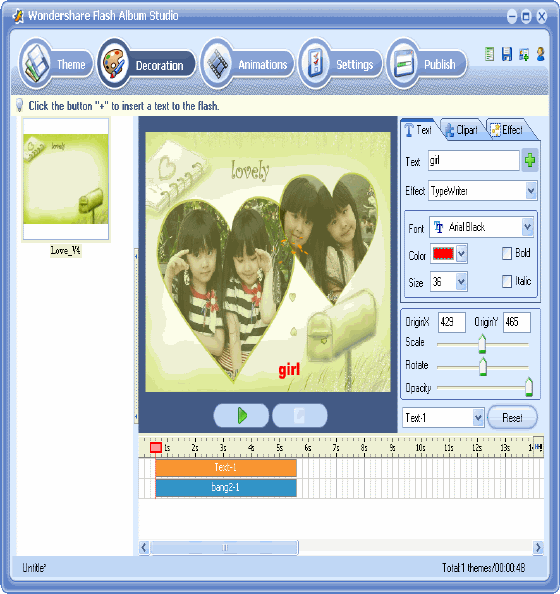Click the user profile icon in toolbar
This screenshot has height=594, width=560.
[x=541, y=54]
